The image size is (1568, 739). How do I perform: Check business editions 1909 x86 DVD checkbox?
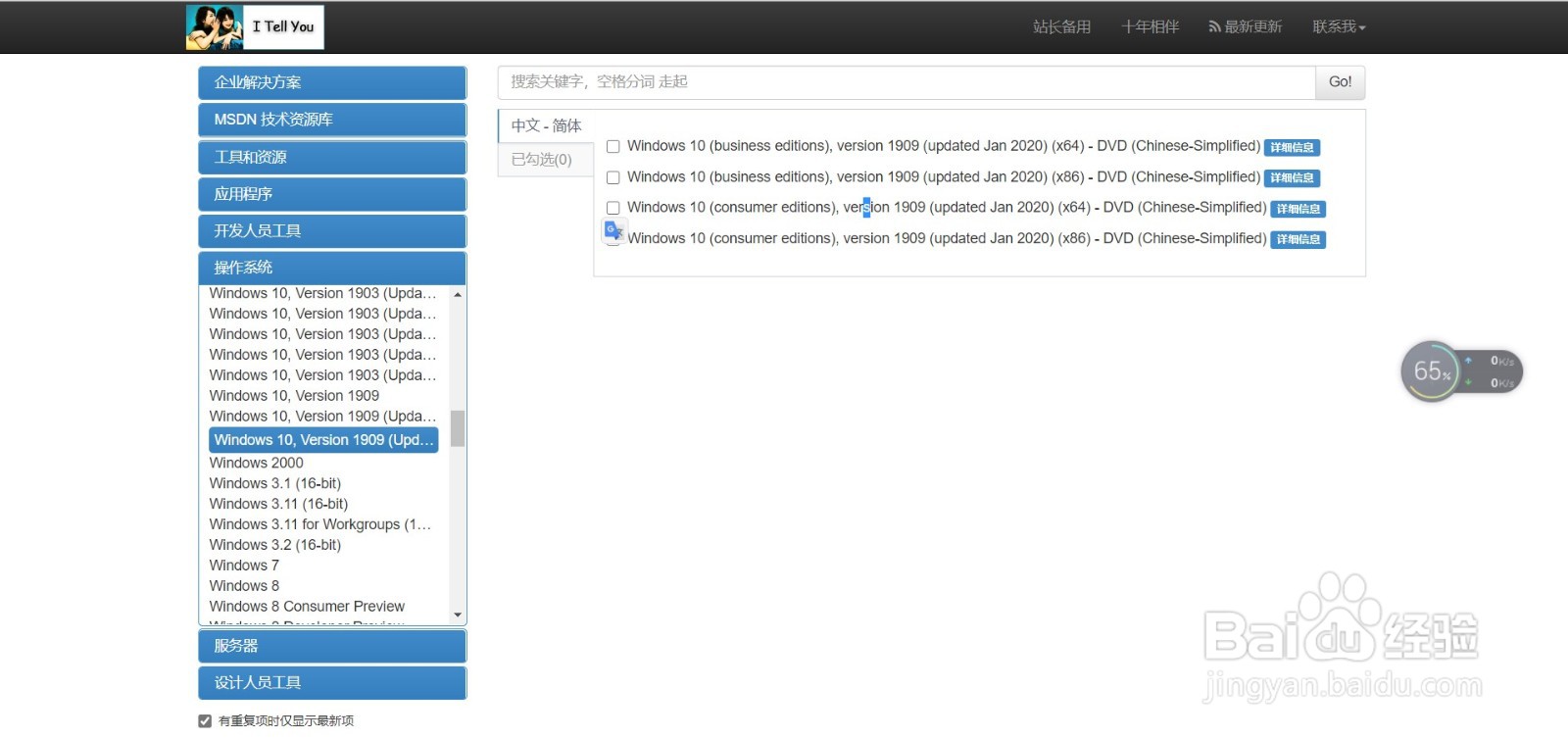coord(613,177)
